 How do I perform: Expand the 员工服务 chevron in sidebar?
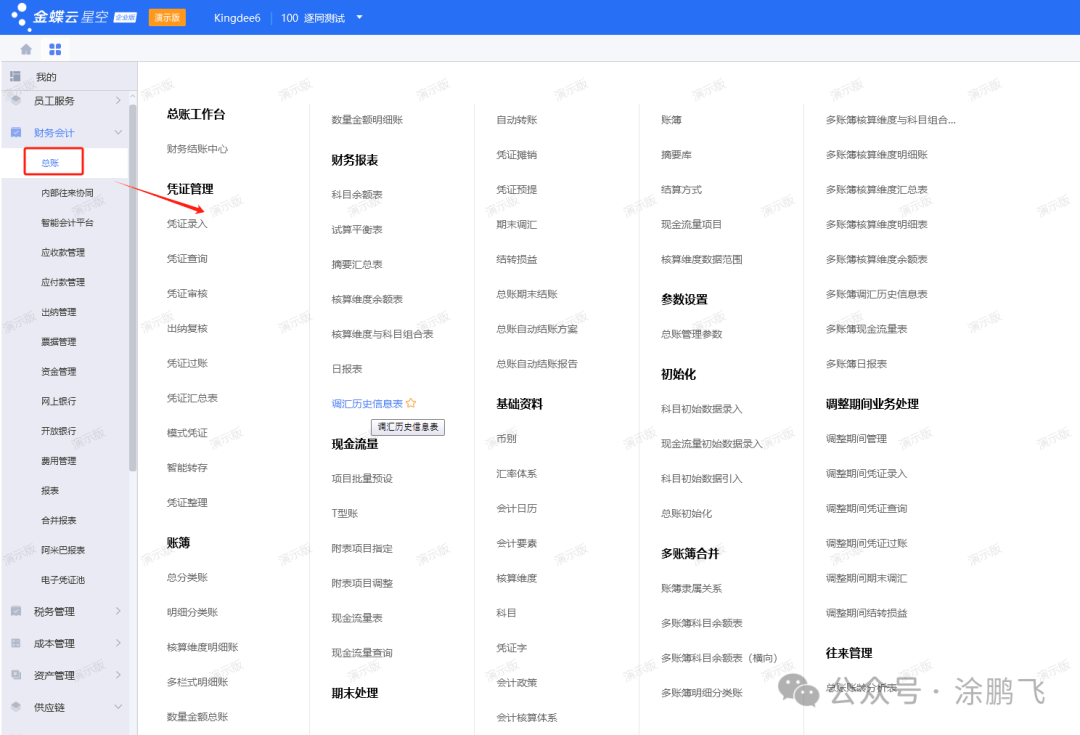118,100
